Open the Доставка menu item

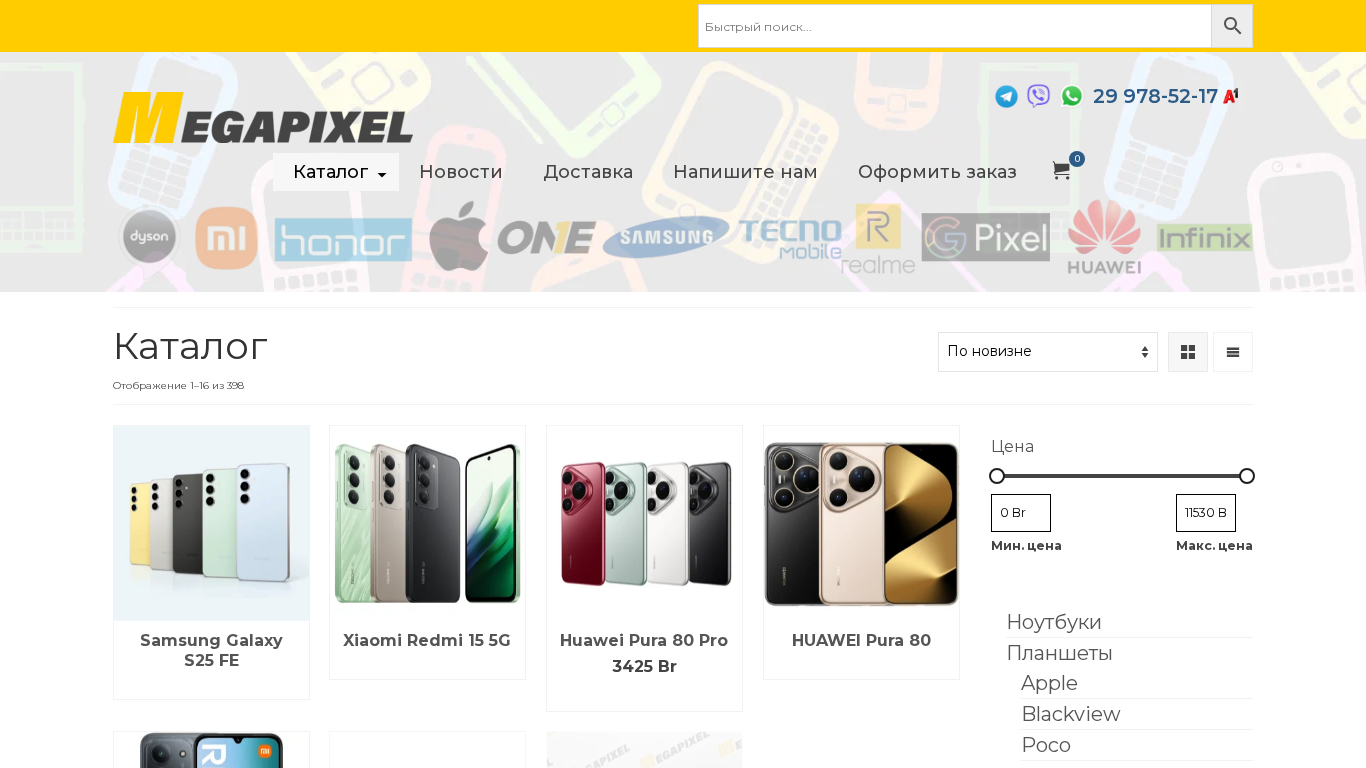[588, 172]
